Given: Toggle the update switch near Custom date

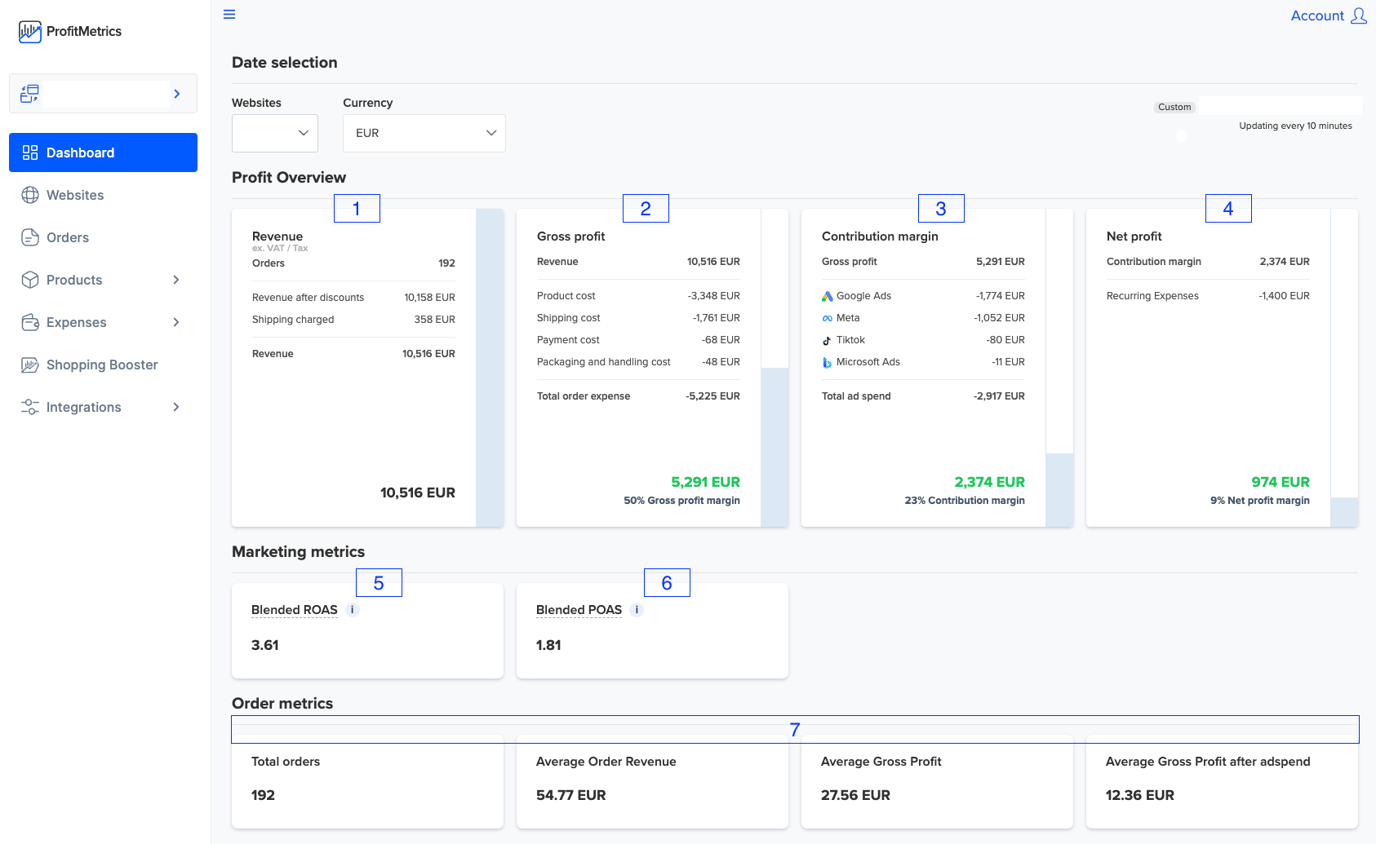Looking at the screenshot, I should pyautogui.click(x=1182, y=134).
